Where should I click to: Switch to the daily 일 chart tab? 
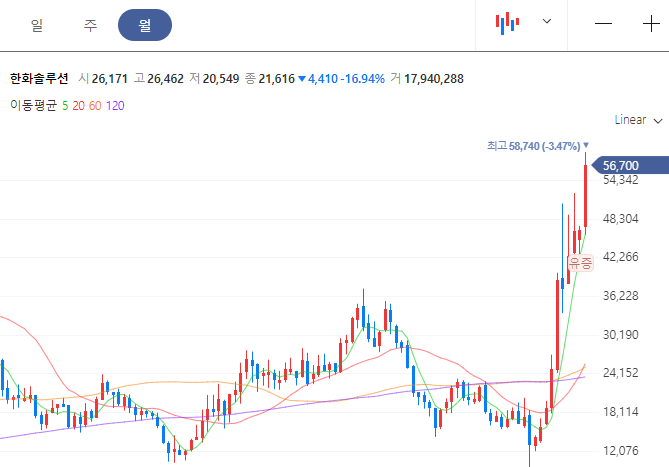click(37, 25)
